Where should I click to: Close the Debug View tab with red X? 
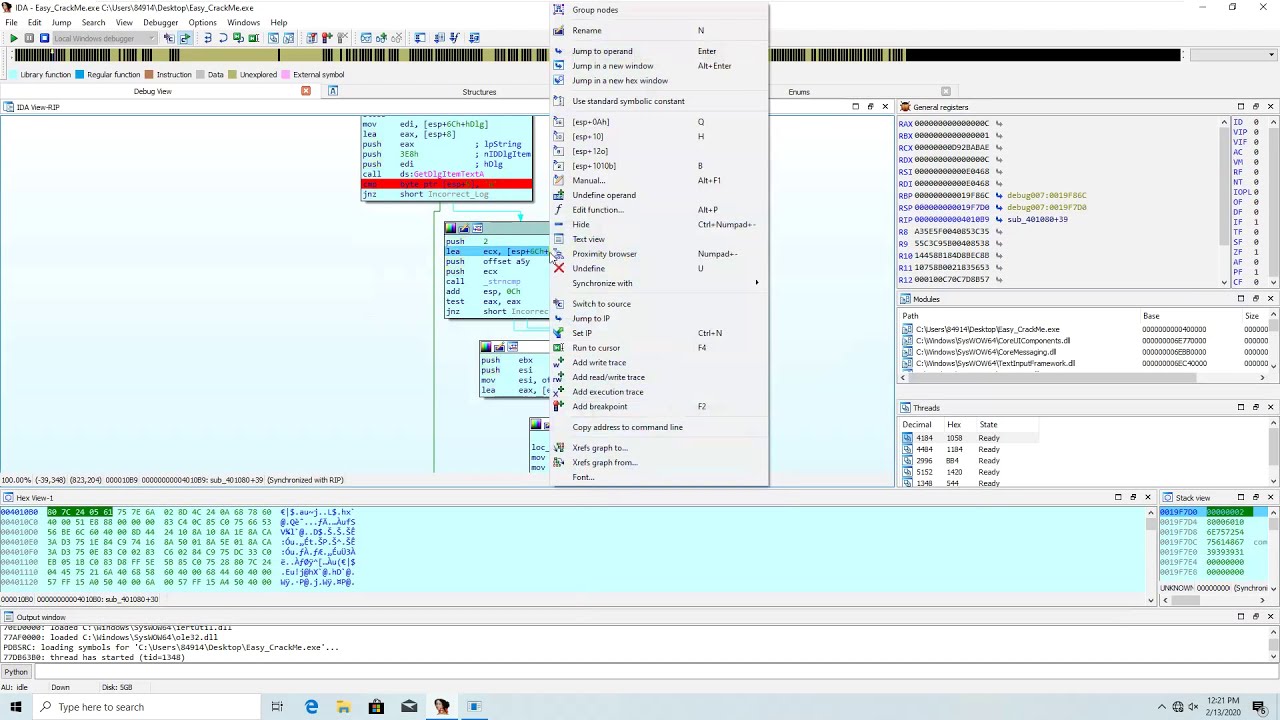306,91
